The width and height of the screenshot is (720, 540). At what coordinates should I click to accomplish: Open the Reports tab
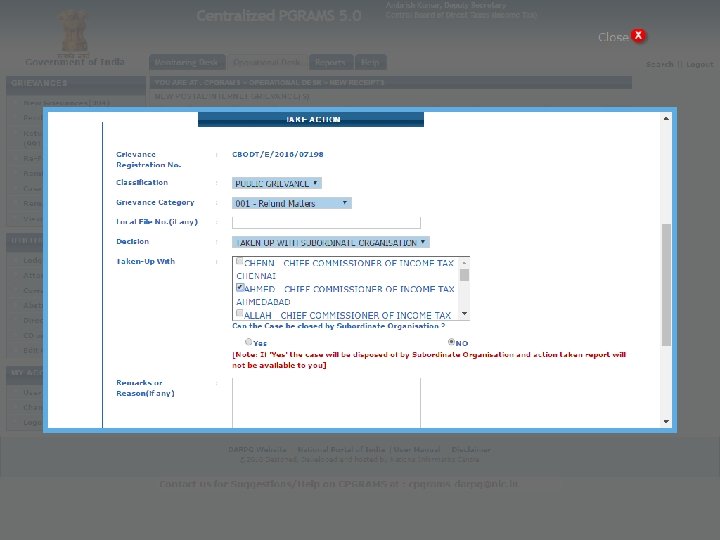click(331, 62)
